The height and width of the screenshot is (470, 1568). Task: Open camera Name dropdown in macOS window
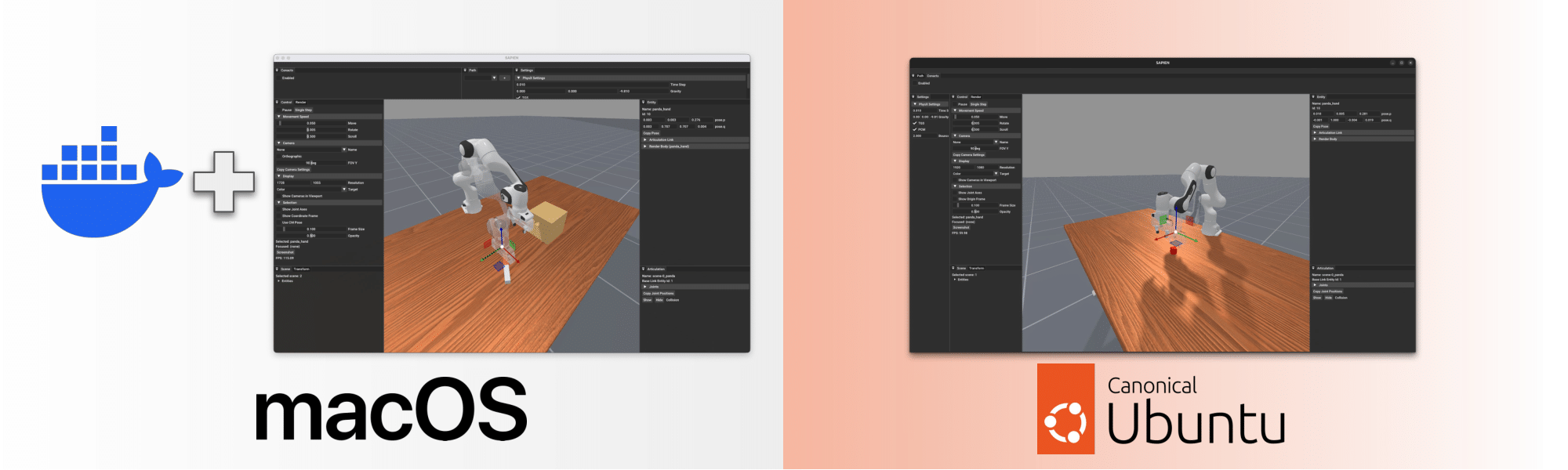(x=343, y=150)
